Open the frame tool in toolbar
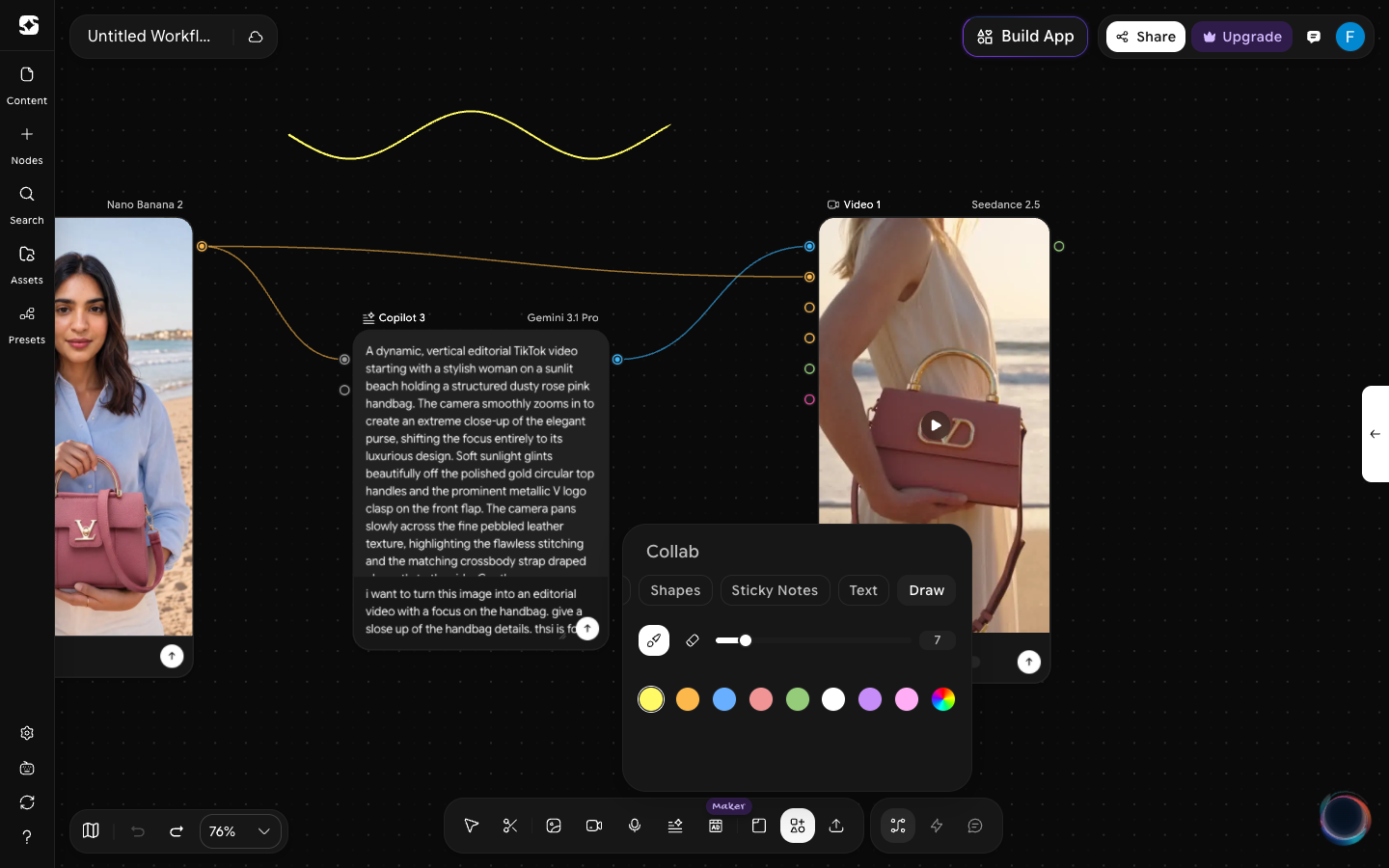 point(759,826)
